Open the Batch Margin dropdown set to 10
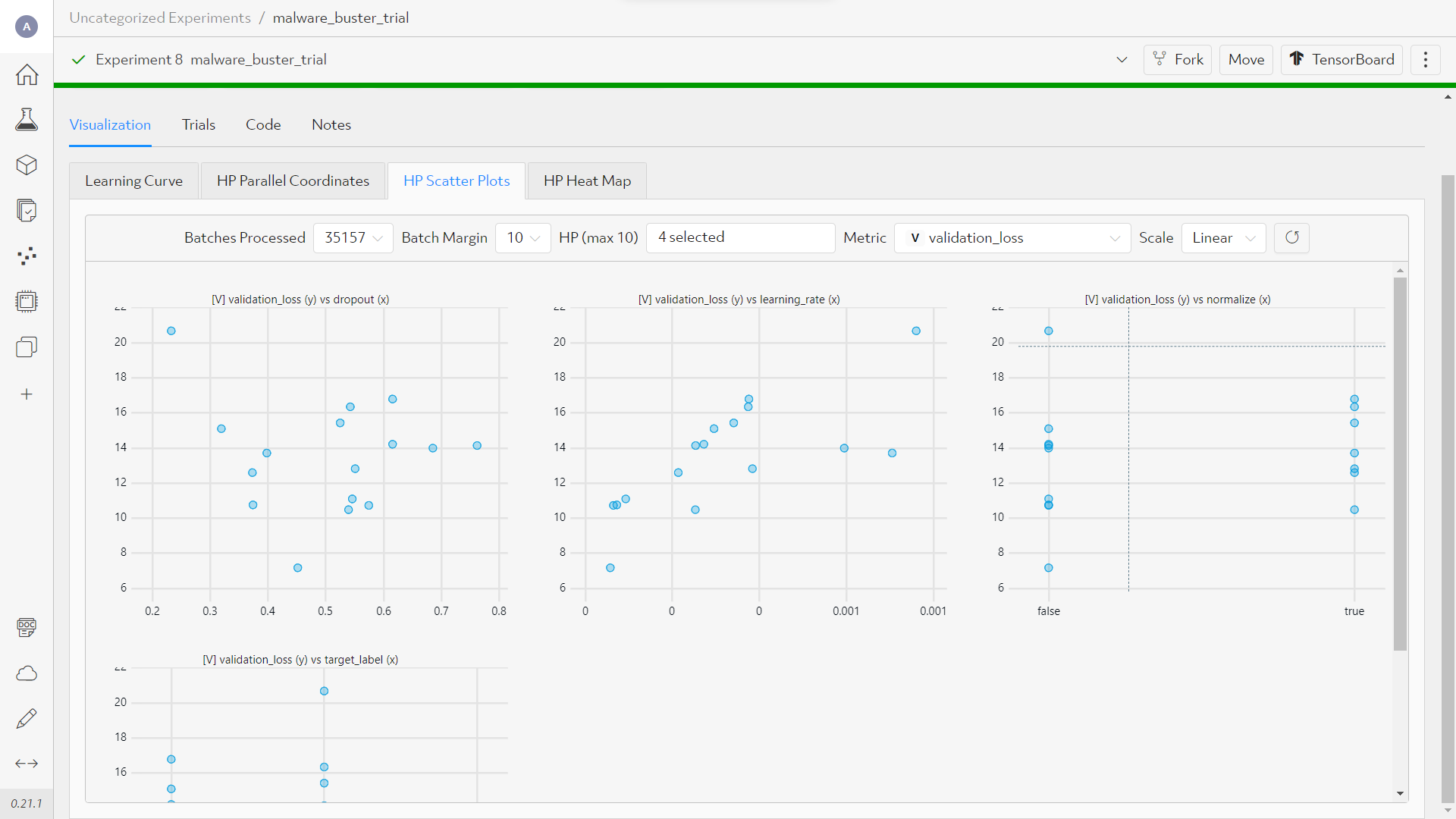This screenshot has width=1456, height=819. tap(522, 237)
